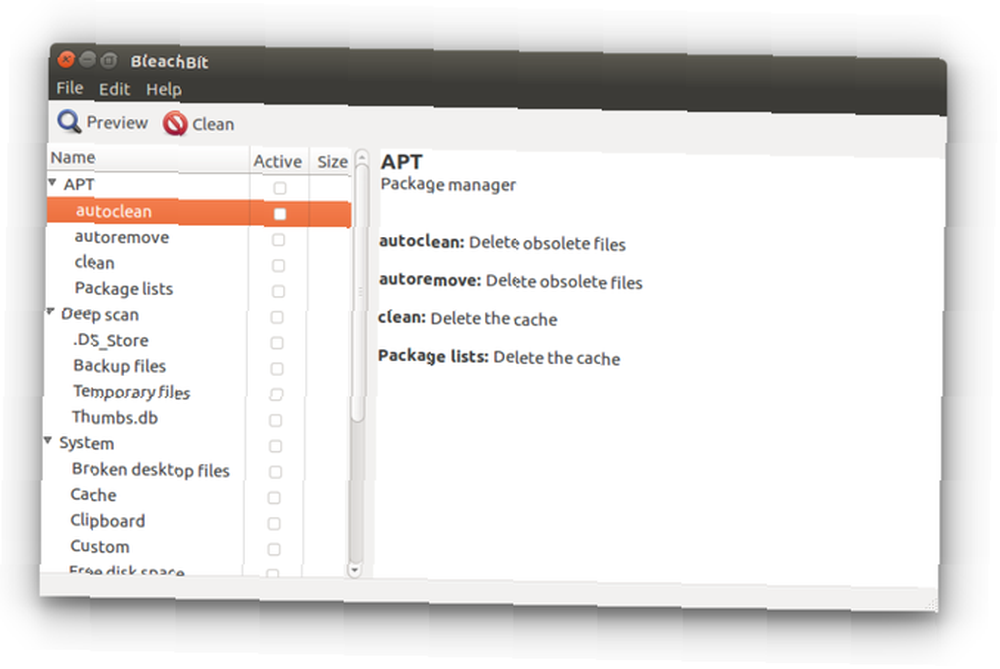Click the Size column header

click(332, 162)
